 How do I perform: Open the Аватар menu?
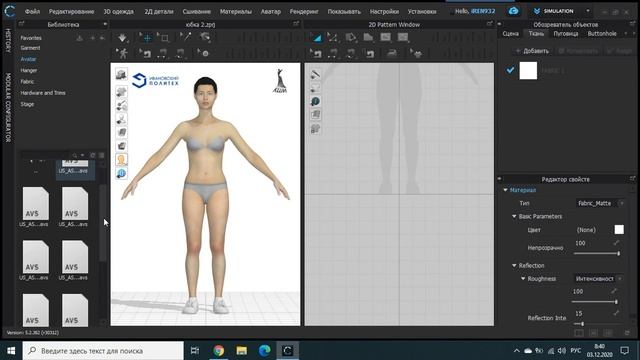click(271, 11)
